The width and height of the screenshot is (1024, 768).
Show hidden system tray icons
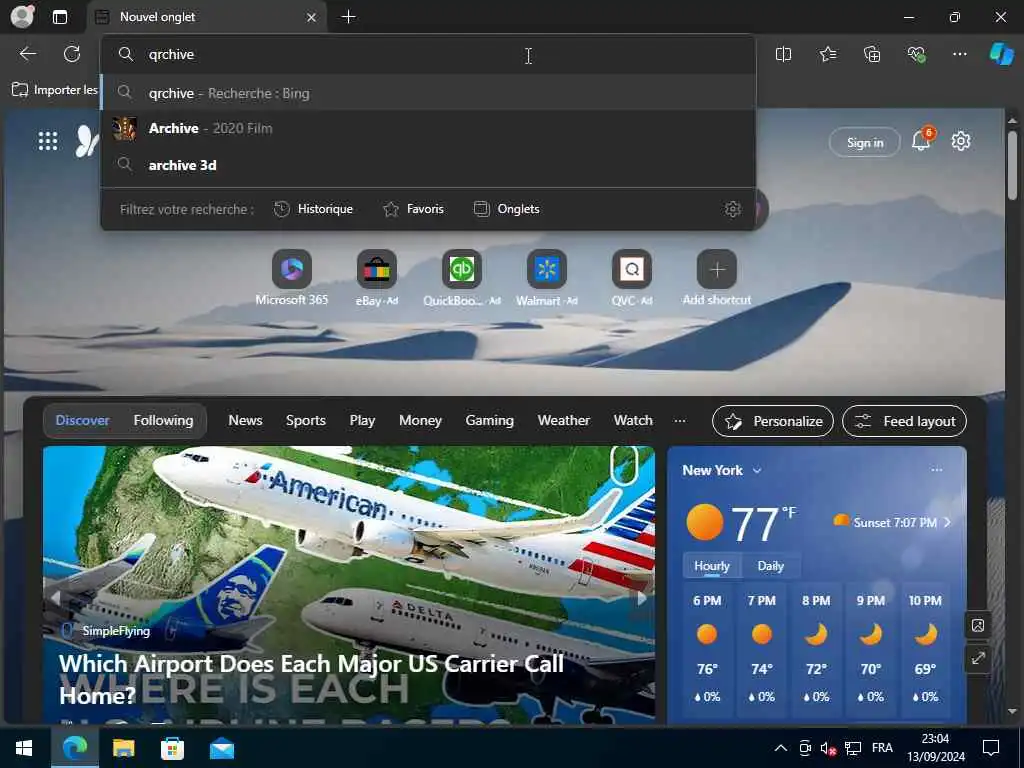pos(780,748)
